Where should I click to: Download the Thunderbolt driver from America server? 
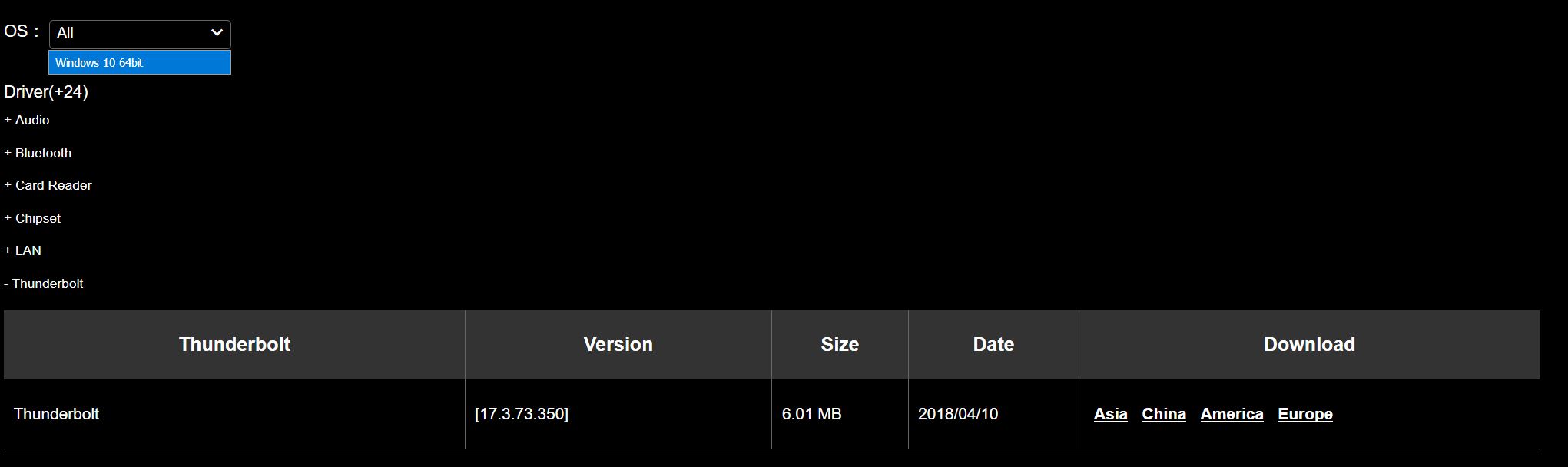click(x=1232, y=414)
